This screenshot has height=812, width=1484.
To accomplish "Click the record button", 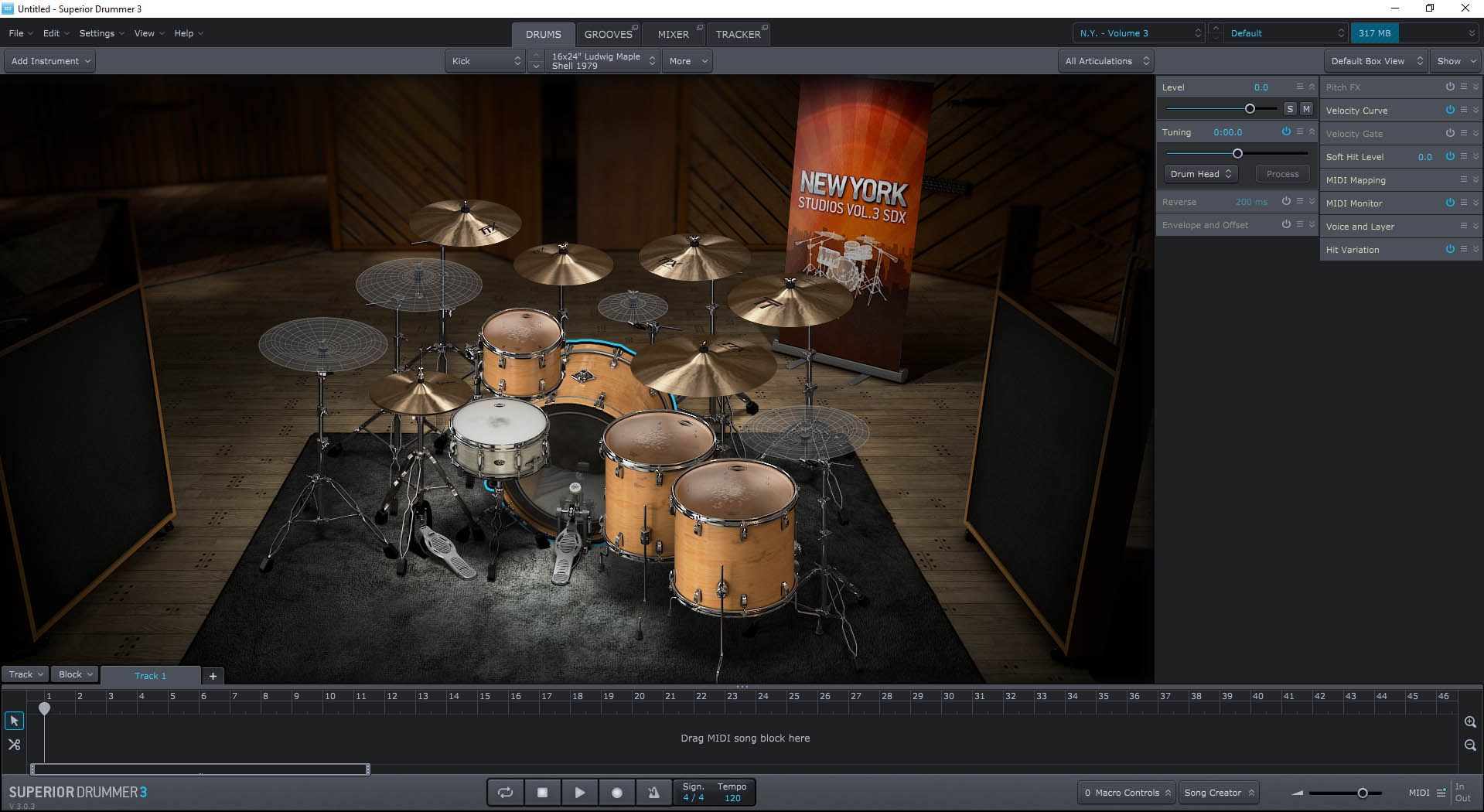I will coord(616,793).
